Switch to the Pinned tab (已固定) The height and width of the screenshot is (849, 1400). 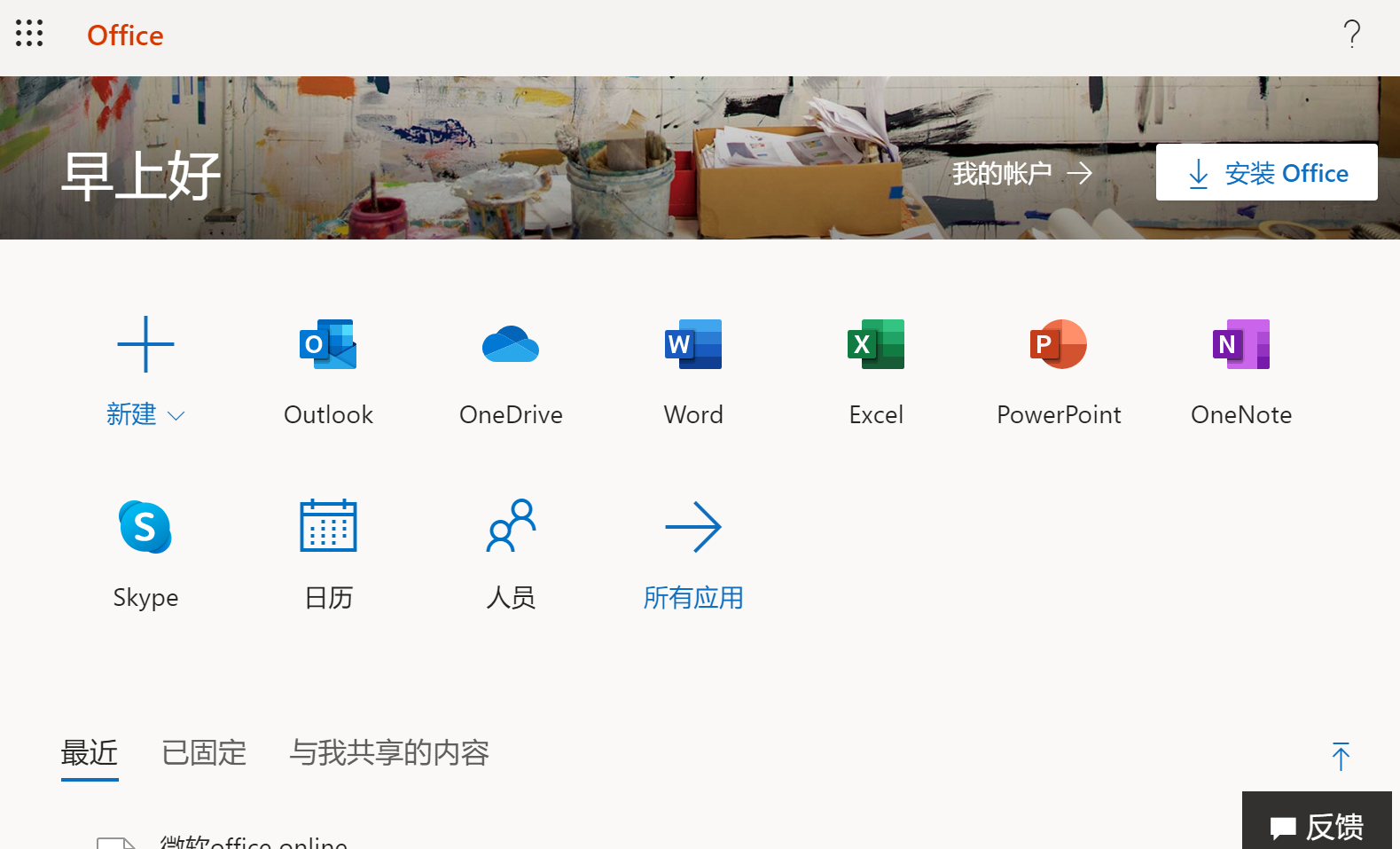point(204,753)
